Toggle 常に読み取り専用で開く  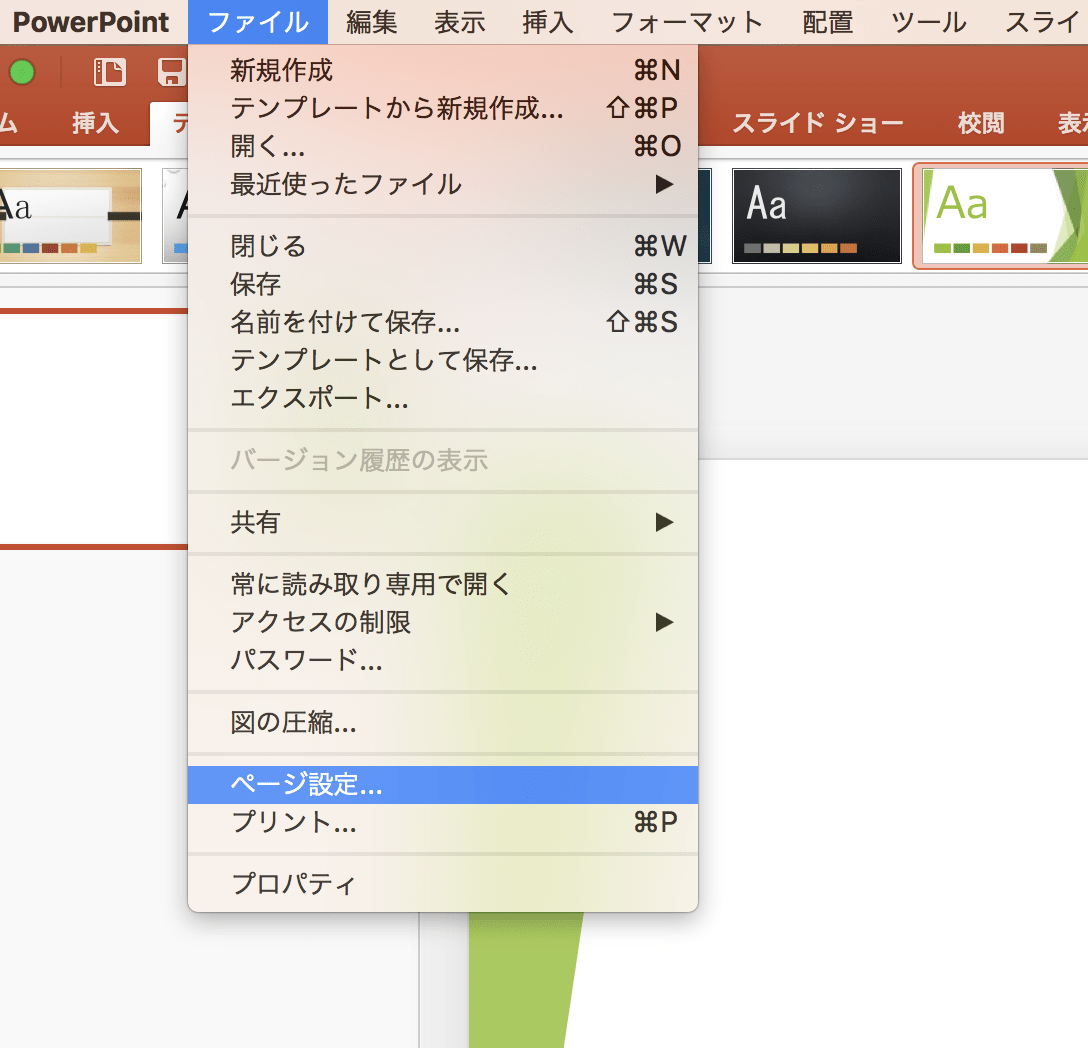(x=443, y=584)
